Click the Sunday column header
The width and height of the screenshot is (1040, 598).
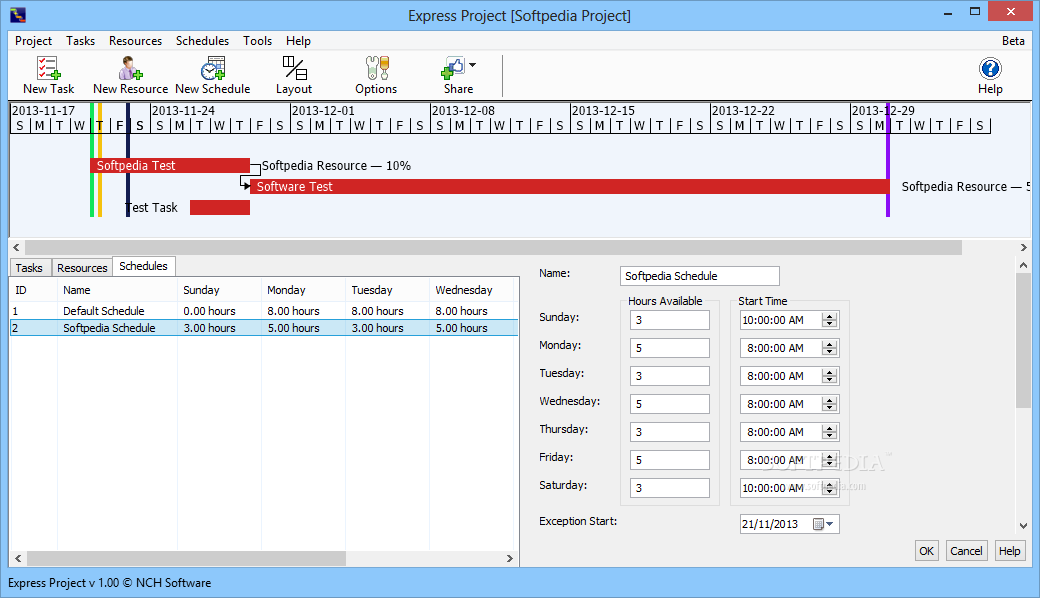220,290
